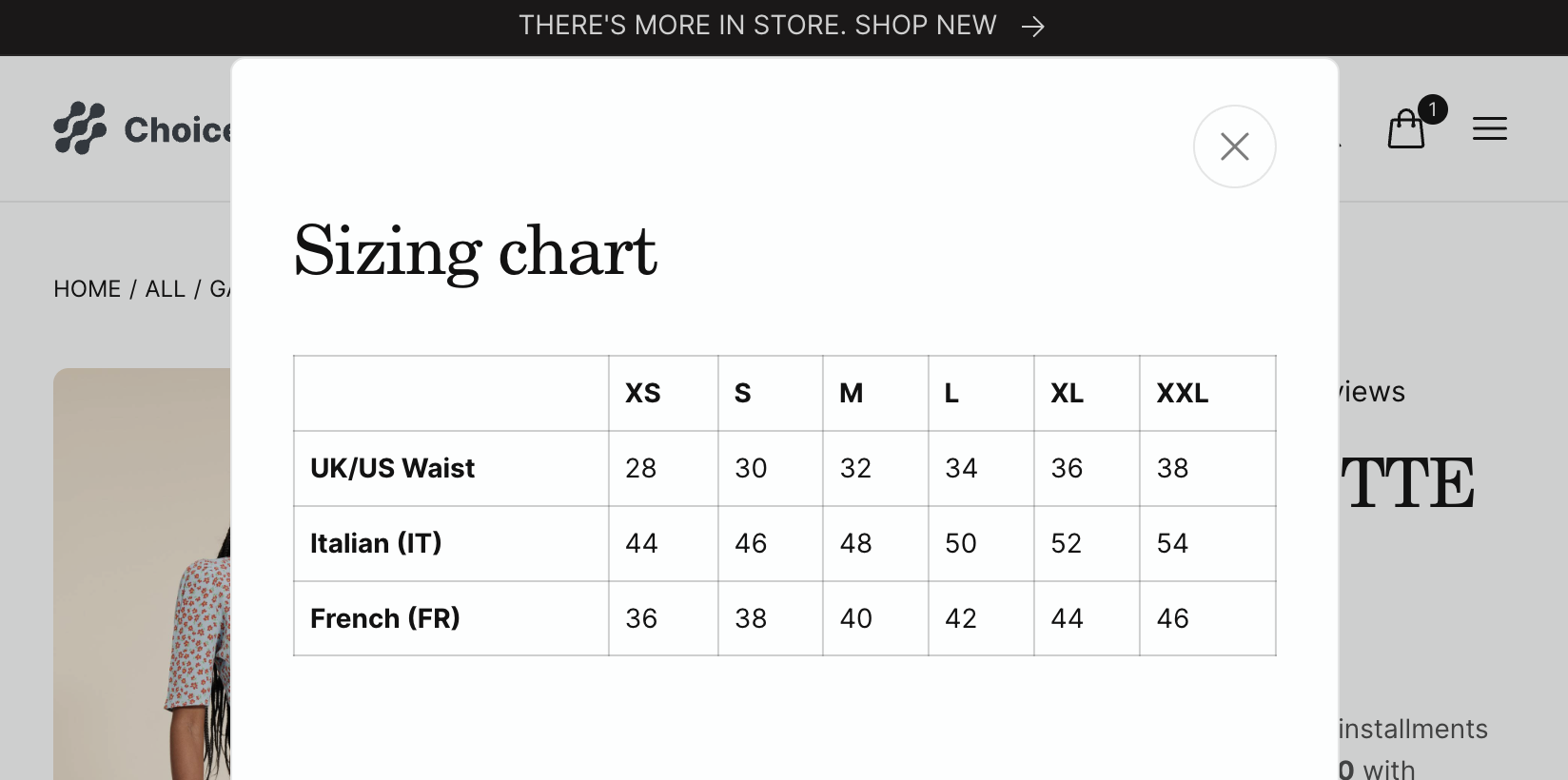Close the Sizing chart modal
The image size is (1568, 780).
(x=1234, y=146)
